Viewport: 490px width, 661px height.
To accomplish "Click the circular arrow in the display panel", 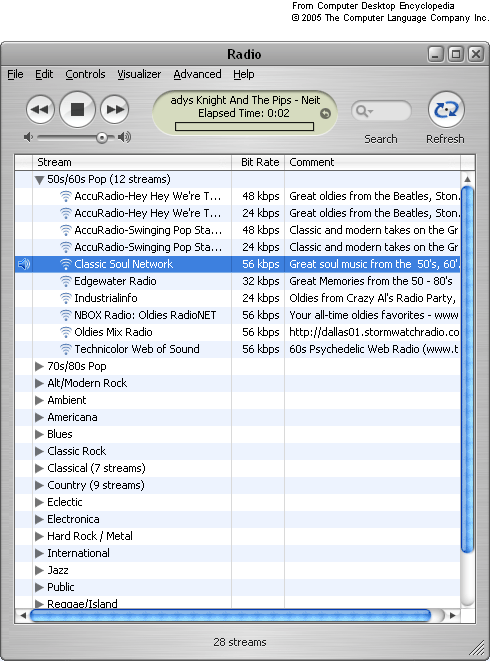I will click(325, 113).
